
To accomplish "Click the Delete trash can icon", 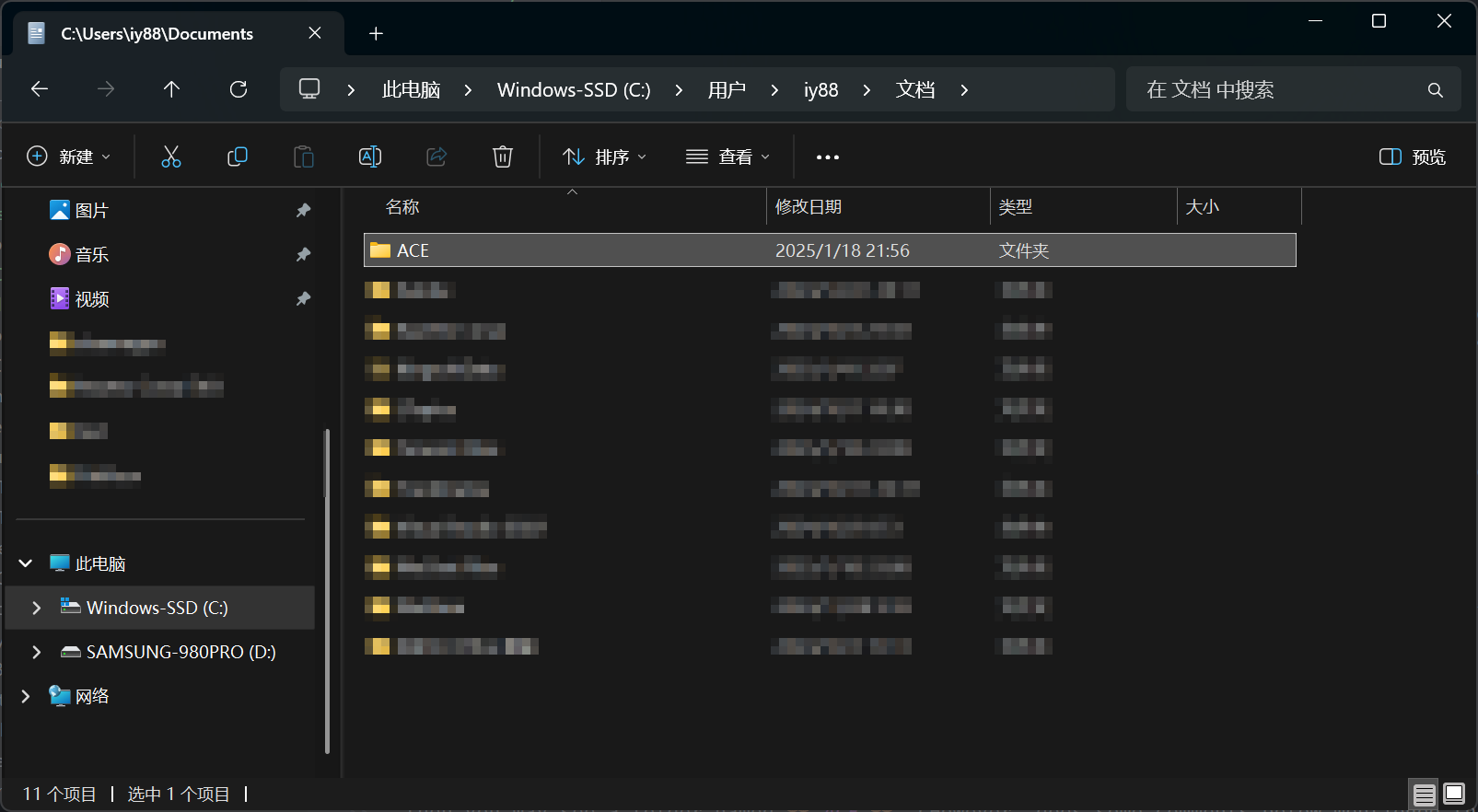I will (503, 157).
